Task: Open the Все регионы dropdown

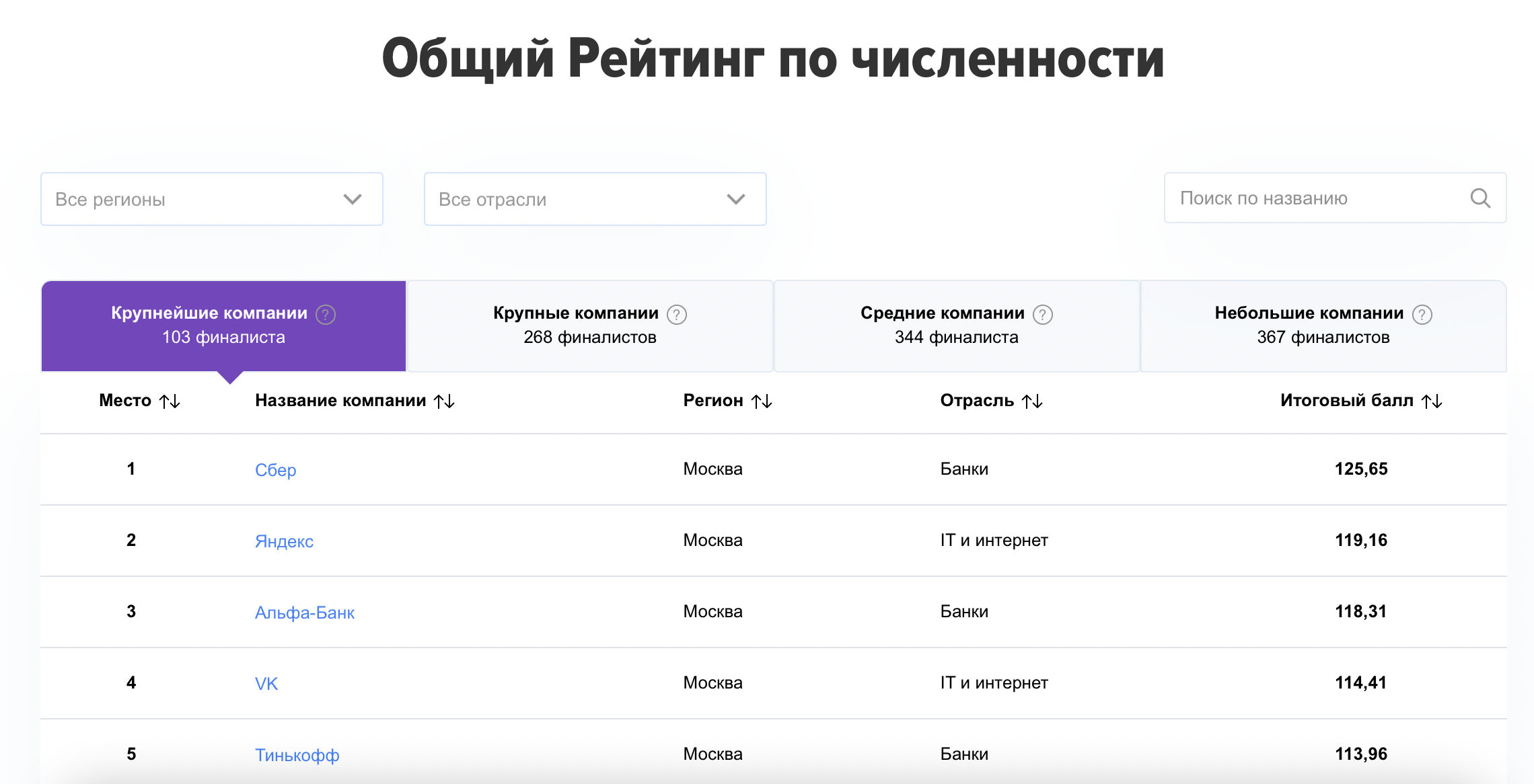Action: click(212, 199)
